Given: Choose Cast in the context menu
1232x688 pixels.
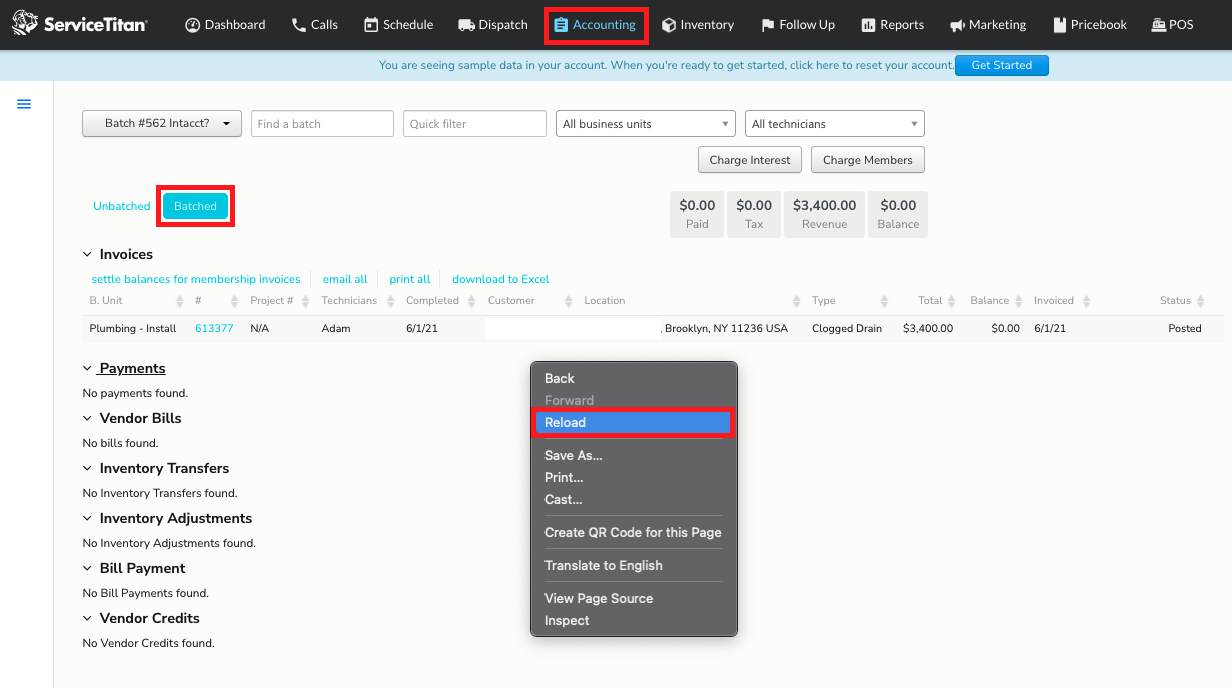Looking at the screenshot, I should pos(633,499).
